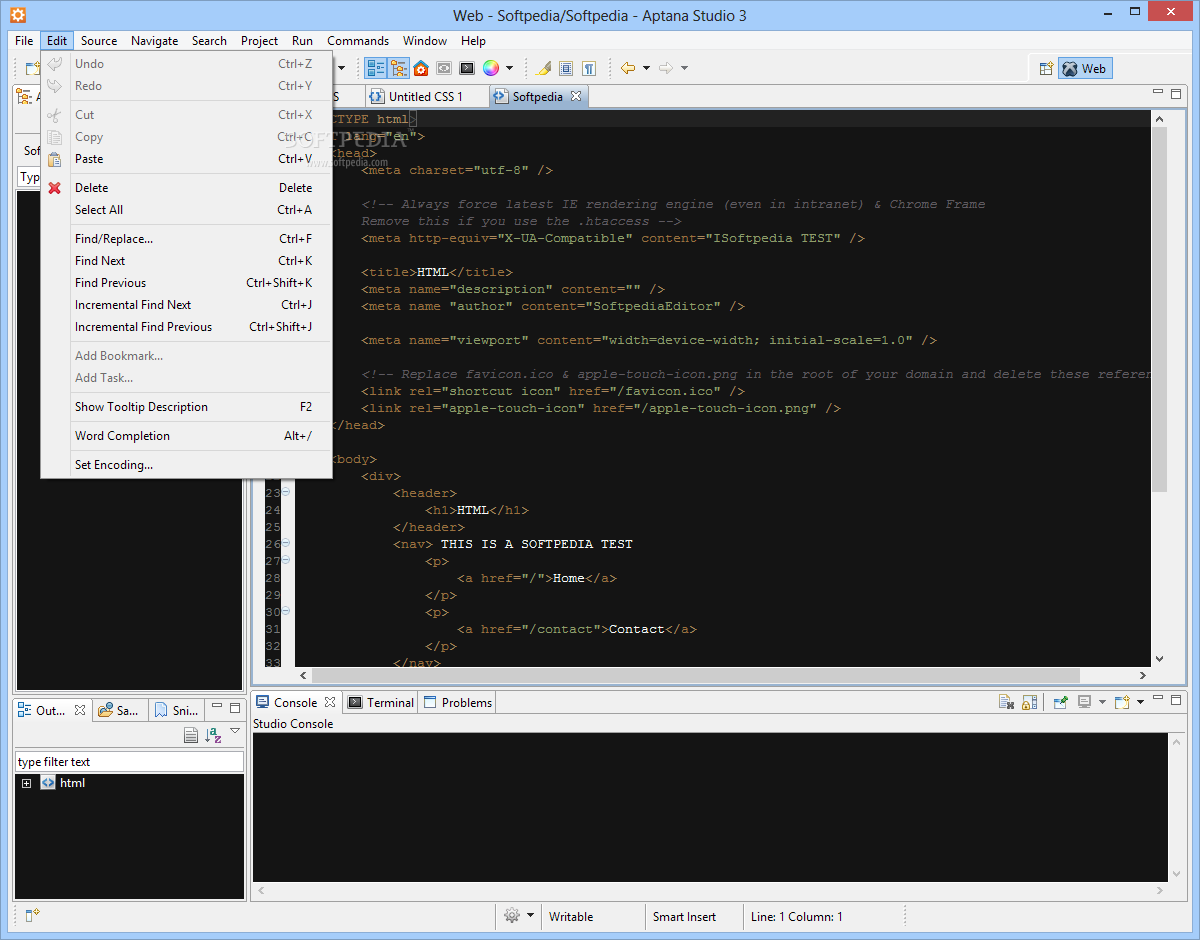This screenshot has height=940, width=1200.
Task: Open the color wheel theme dropdown arrow
Action: pos(509,68)
